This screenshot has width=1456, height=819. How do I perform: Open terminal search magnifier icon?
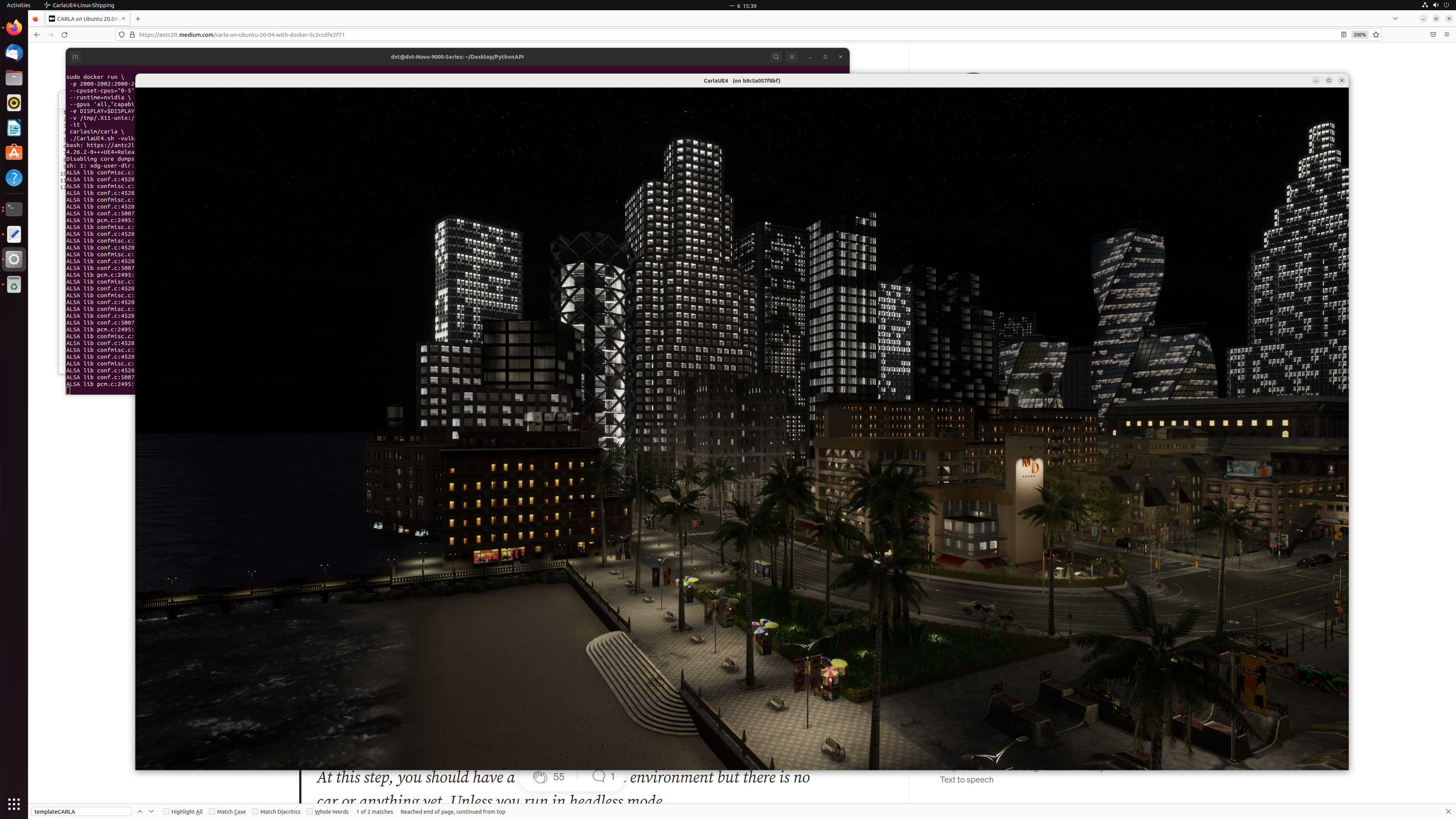[776, 56]
